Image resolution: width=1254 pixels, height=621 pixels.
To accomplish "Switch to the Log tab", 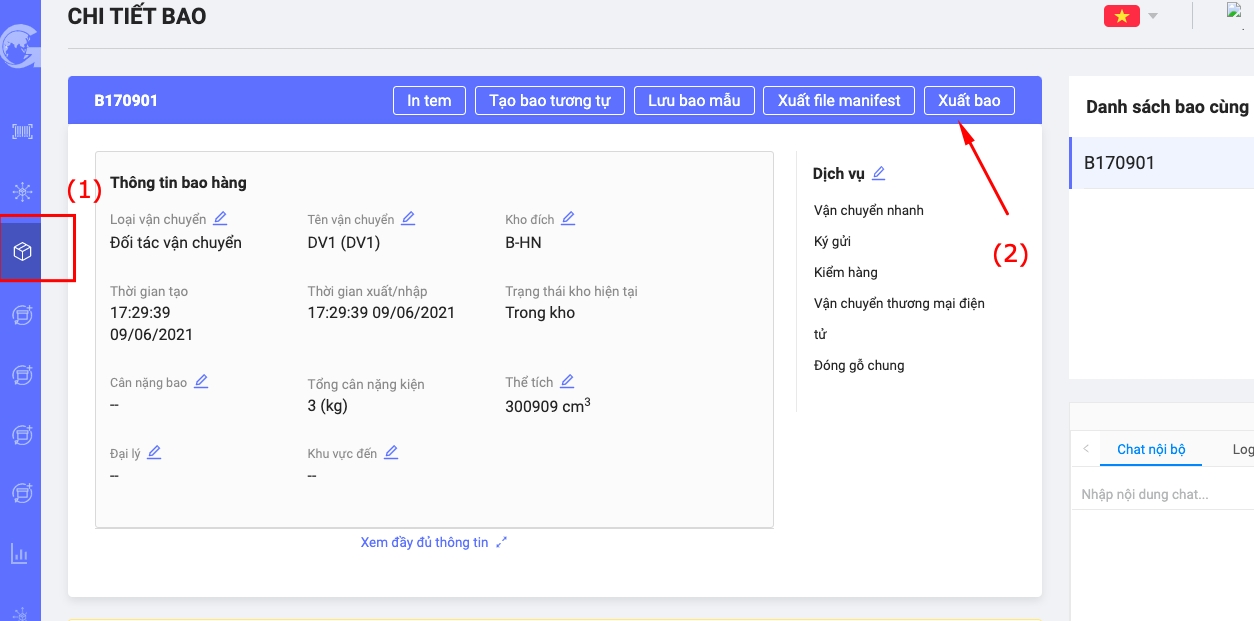I will coord(1242,449).
